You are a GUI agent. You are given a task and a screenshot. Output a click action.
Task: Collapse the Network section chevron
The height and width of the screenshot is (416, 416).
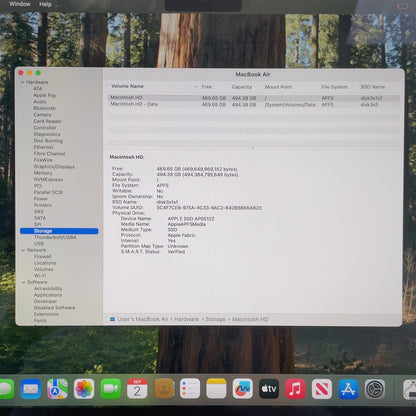click(x=23, y=250)
